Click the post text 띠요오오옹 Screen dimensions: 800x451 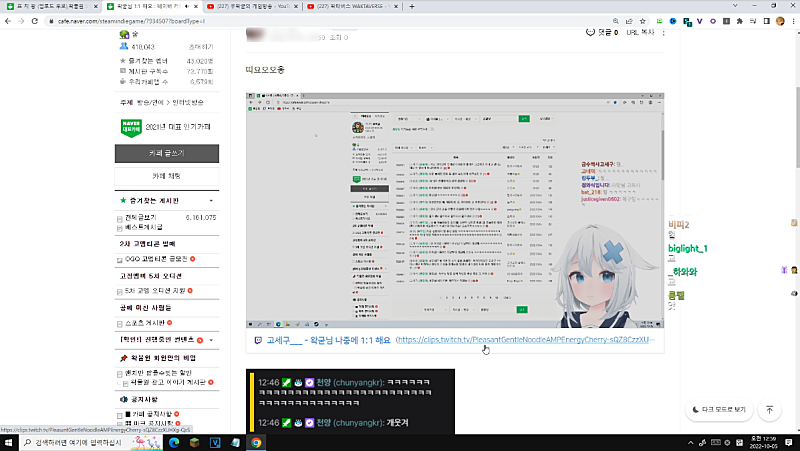pos(265,70)
